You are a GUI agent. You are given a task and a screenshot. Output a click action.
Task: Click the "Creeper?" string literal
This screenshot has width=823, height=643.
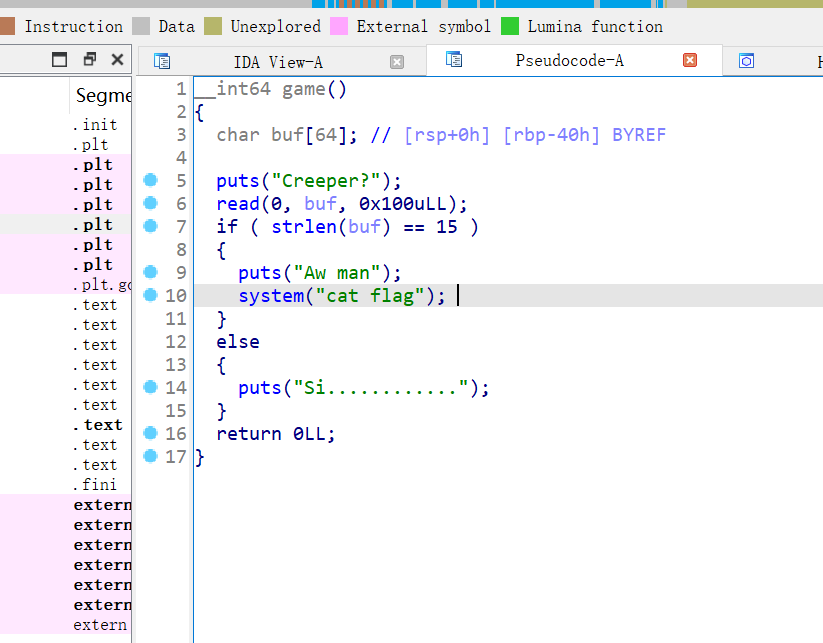(325, 181)
